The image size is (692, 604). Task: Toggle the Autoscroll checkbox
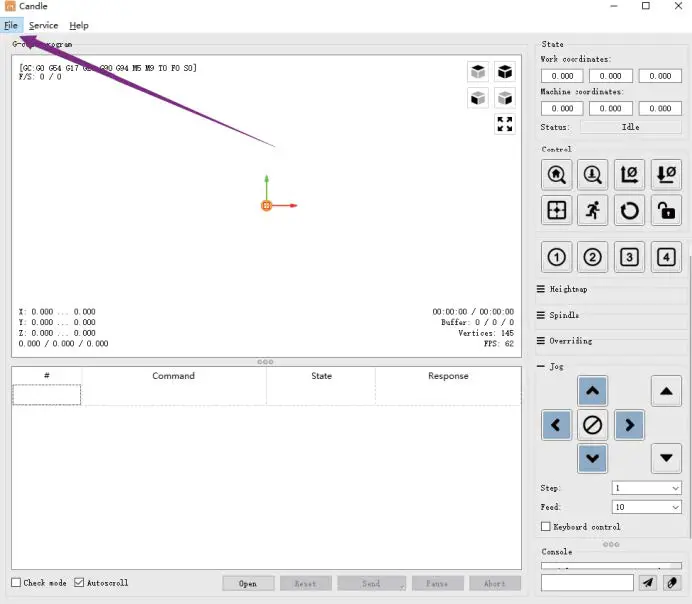click(x=79, y=583)
